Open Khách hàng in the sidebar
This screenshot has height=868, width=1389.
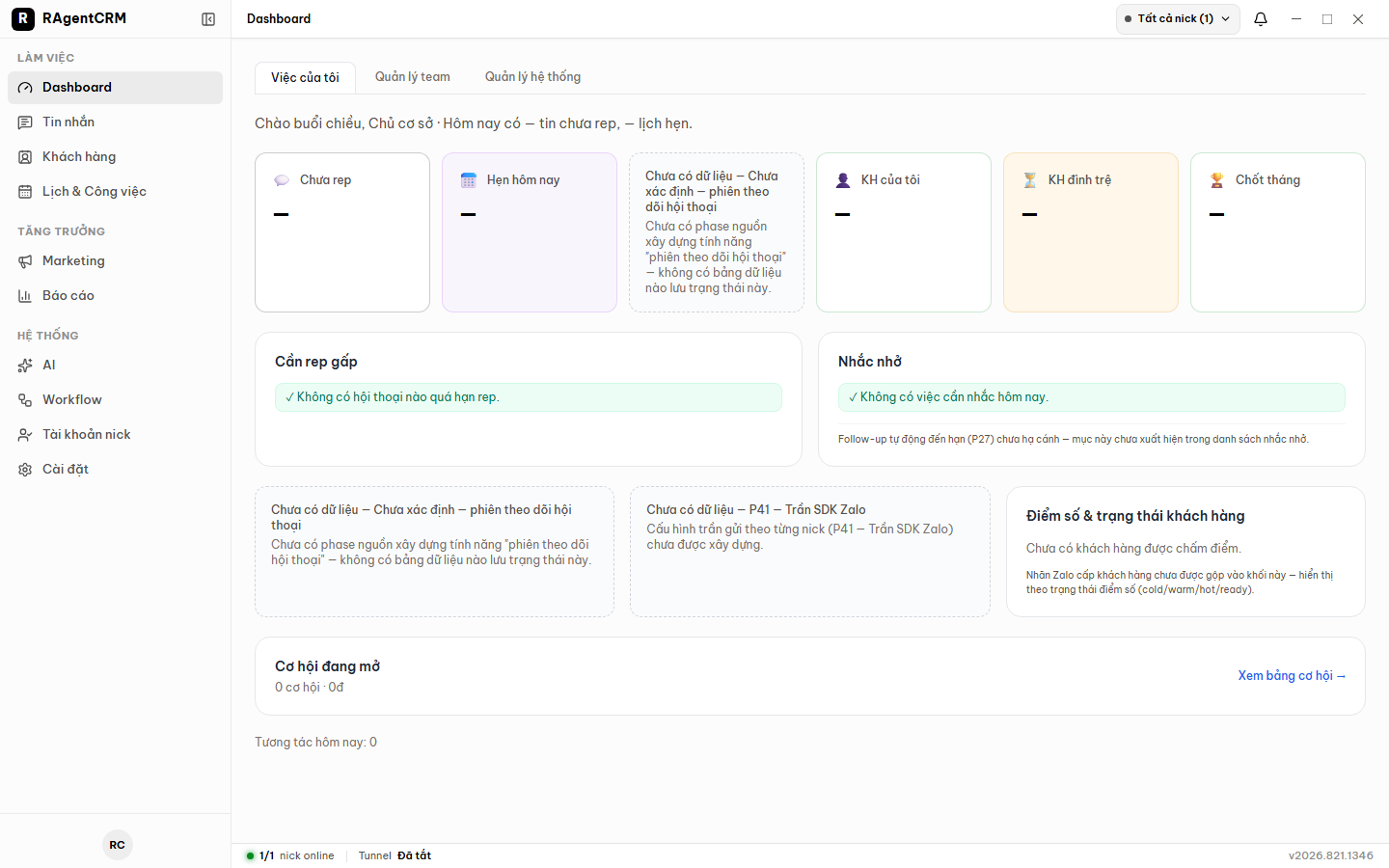(x=115, y=157)
